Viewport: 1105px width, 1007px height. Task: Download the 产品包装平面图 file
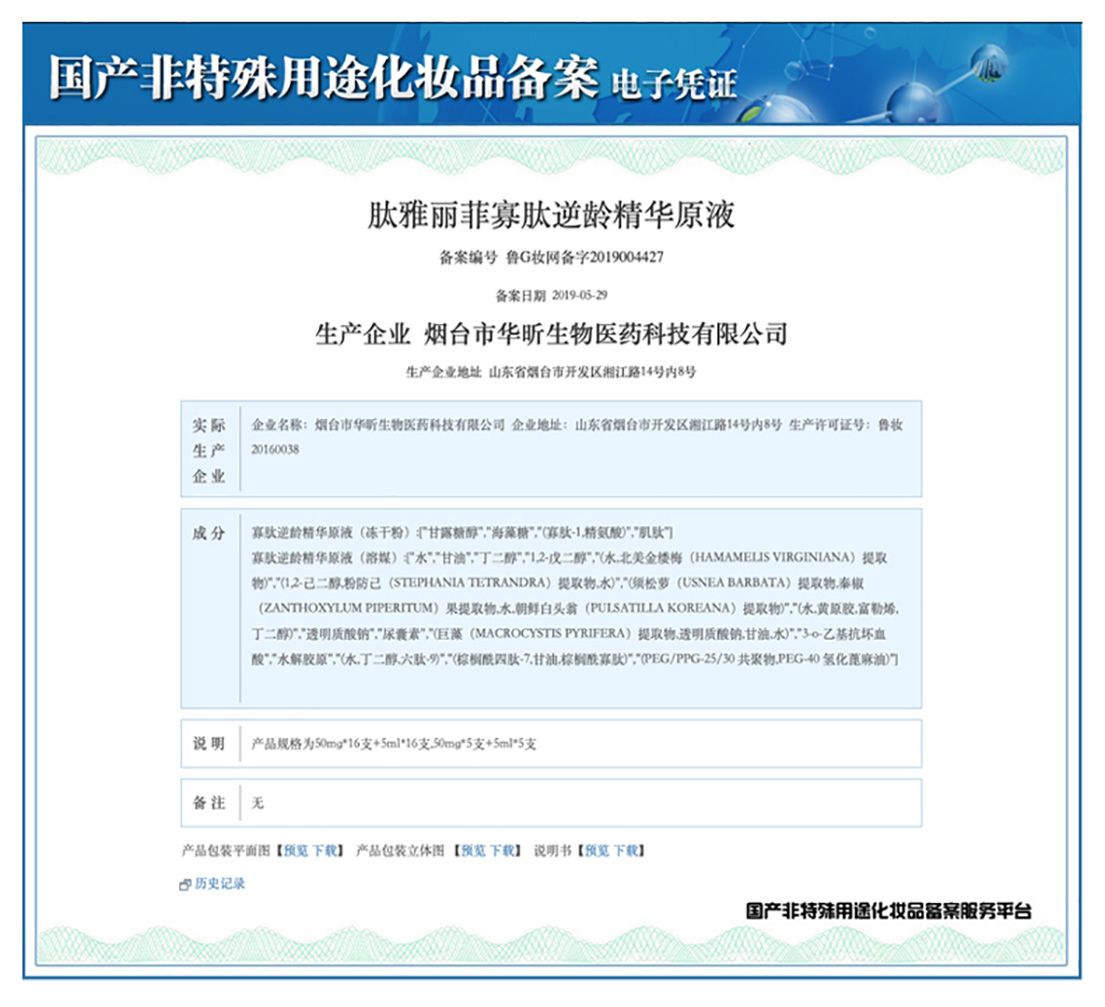[x=324, y=851]
